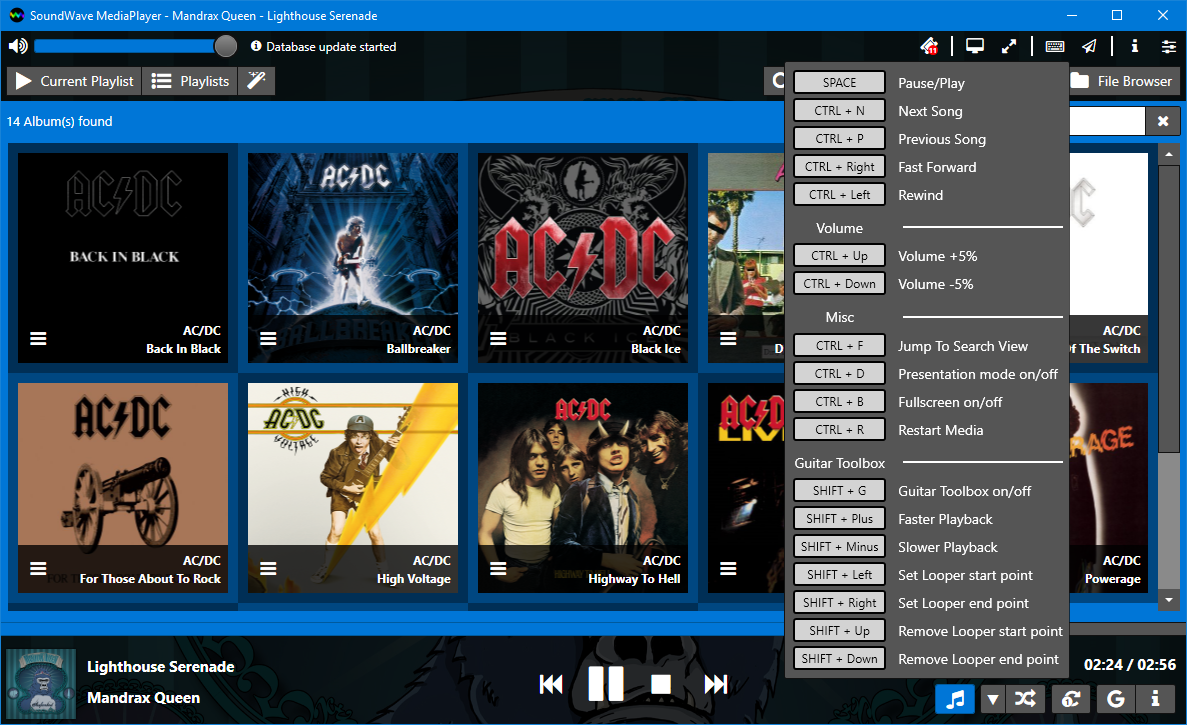Click the magic wand toolbar icon

tap(257, 81)
